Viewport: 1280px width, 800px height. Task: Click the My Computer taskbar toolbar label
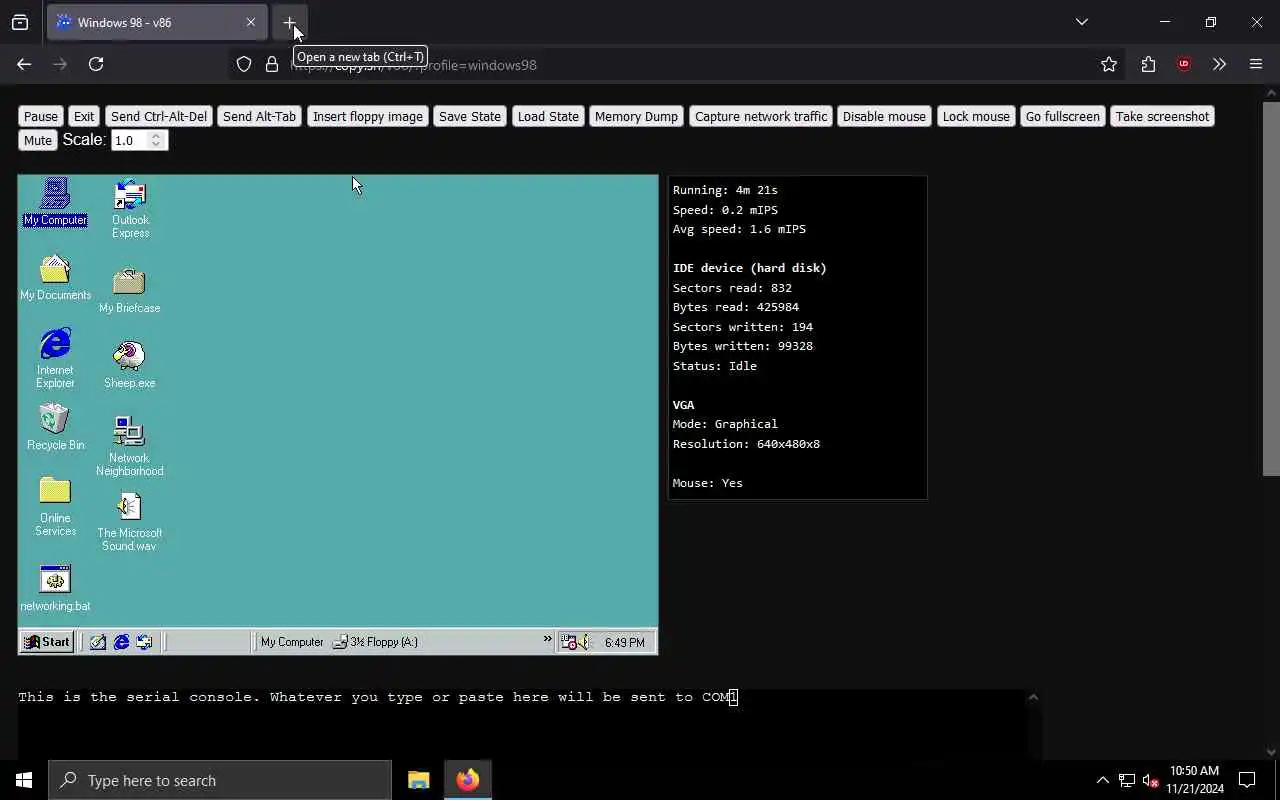coord(292,642)
